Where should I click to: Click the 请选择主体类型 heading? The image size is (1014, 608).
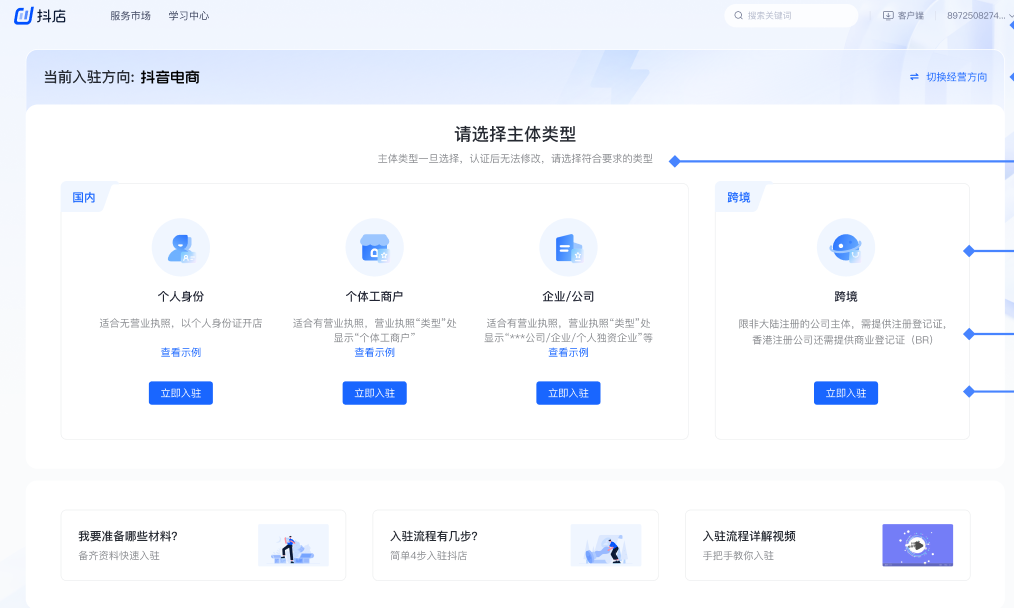(x=515, y=134)
